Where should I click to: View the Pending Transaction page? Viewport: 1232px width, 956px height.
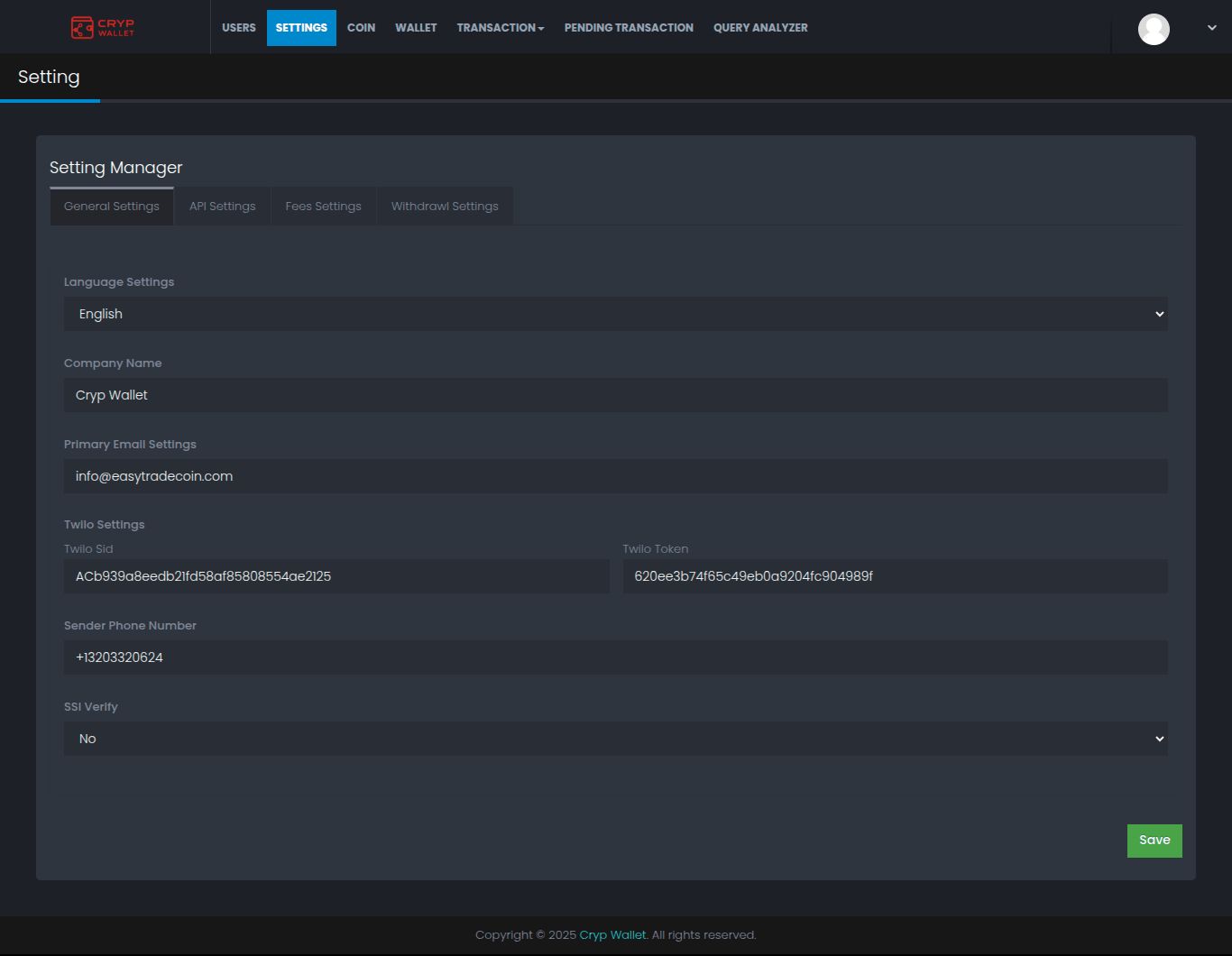629,28
